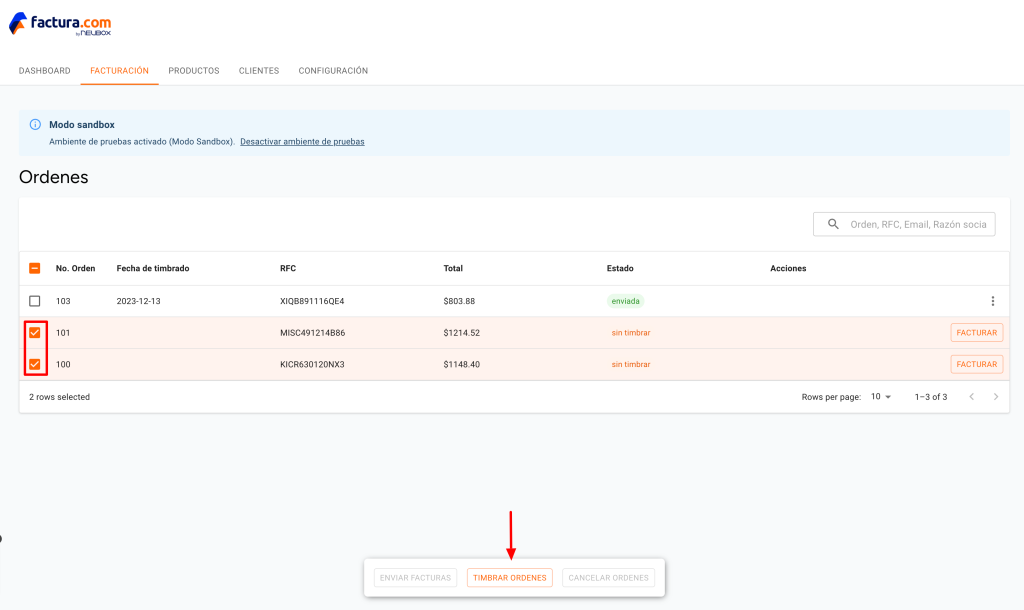Click the 'No. Orden' column header

(x=75, y=268)
